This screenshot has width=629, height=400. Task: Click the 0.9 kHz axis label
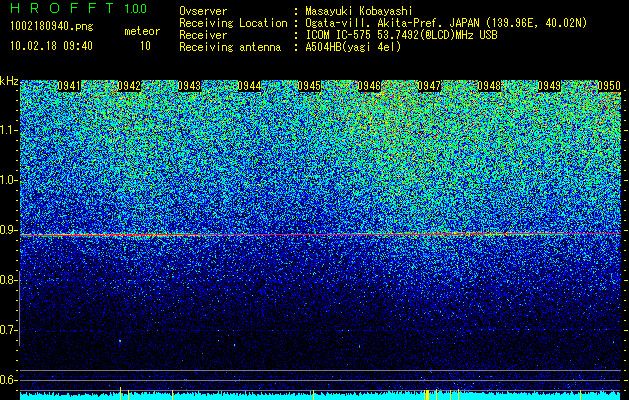tap(7, 230)
